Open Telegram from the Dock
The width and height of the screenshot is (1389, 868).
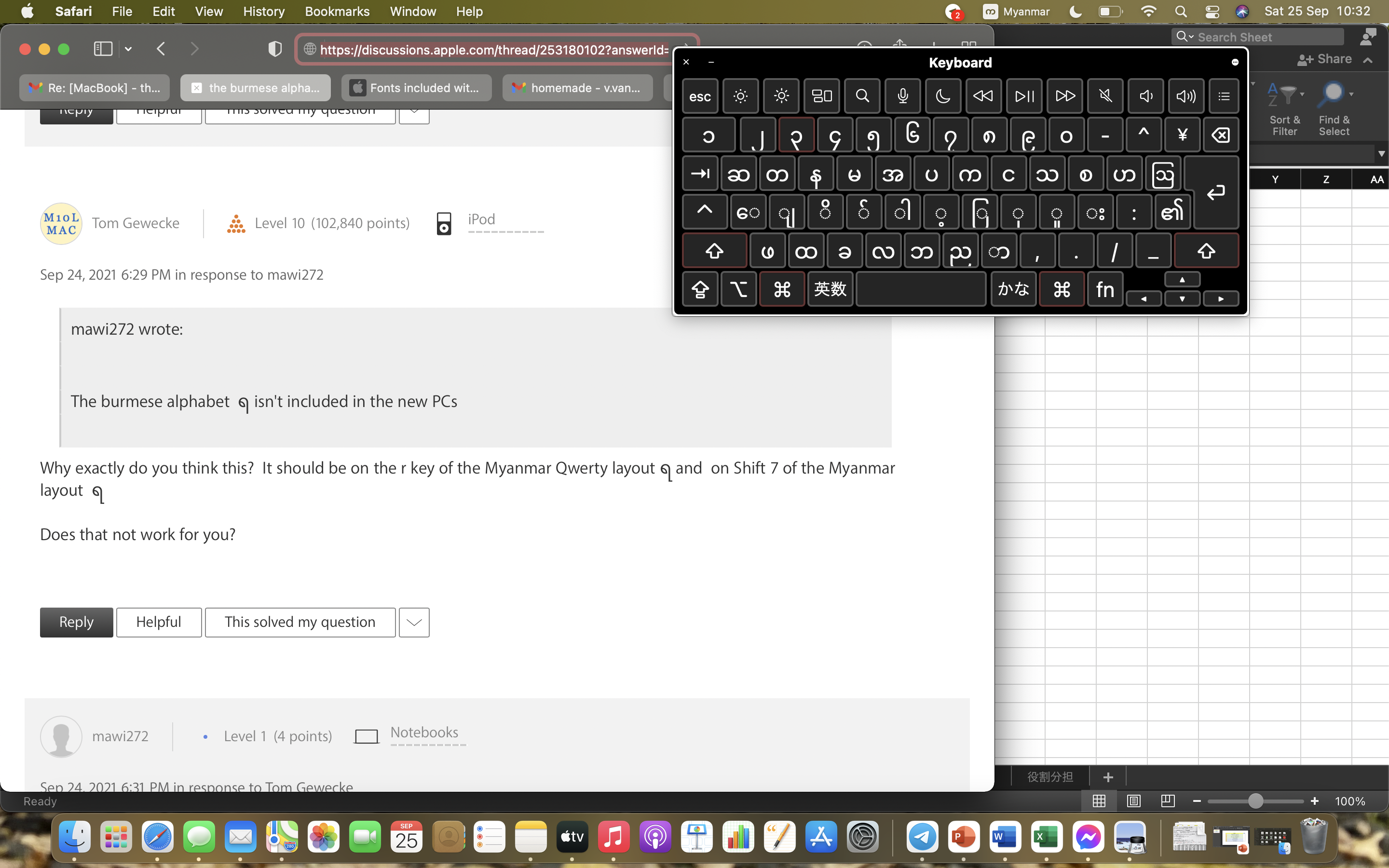[922, 837]
